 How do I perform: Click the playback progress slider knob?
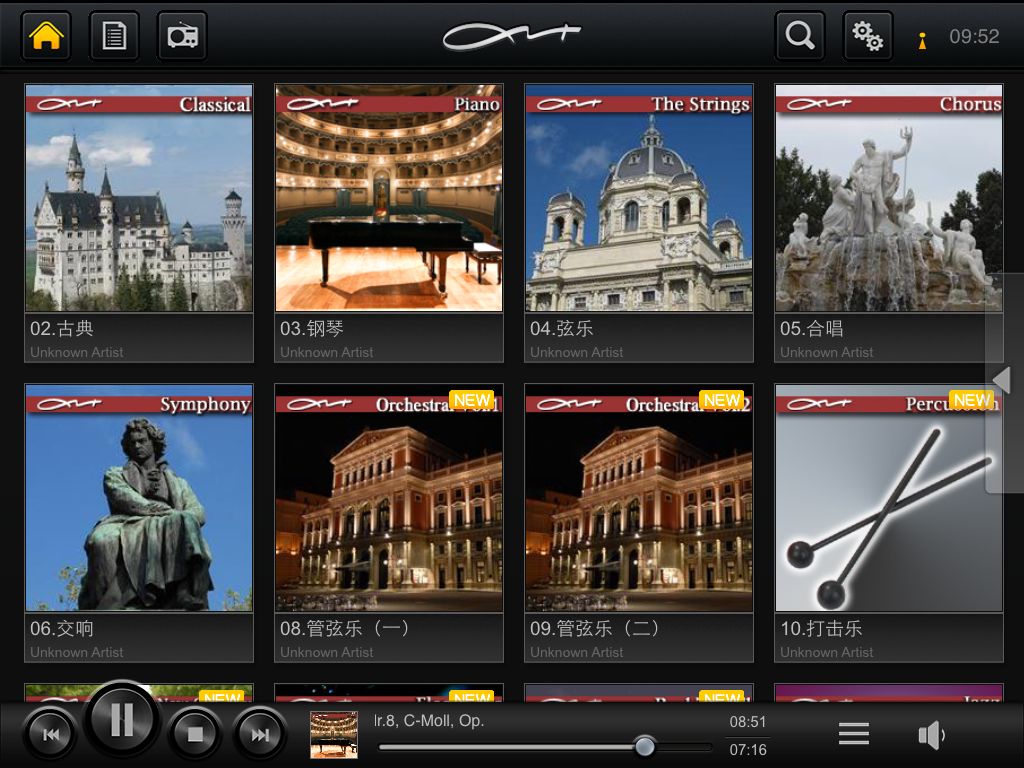[645, 746]
